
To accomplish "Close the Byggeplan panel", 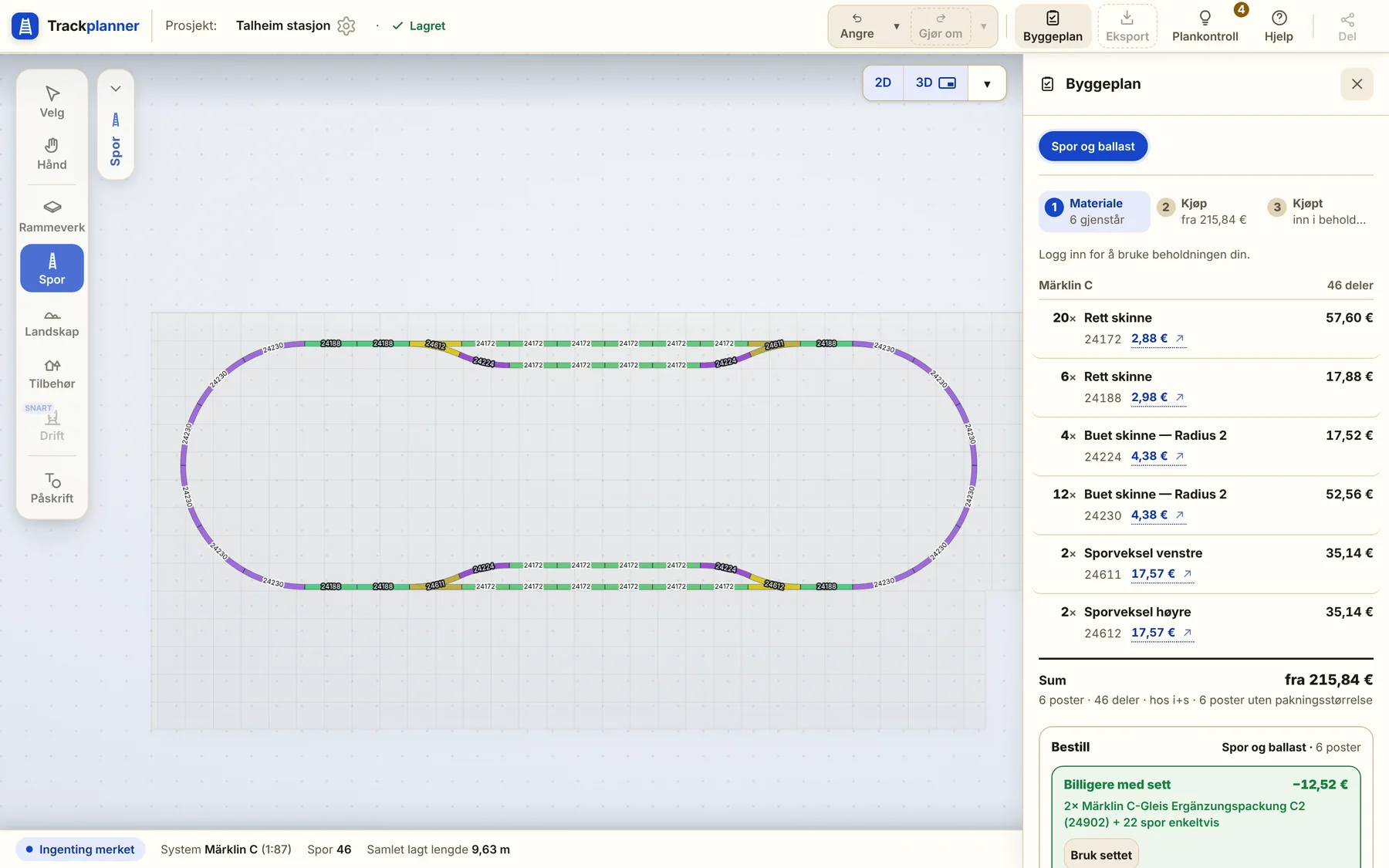I will pos(1357,83).
